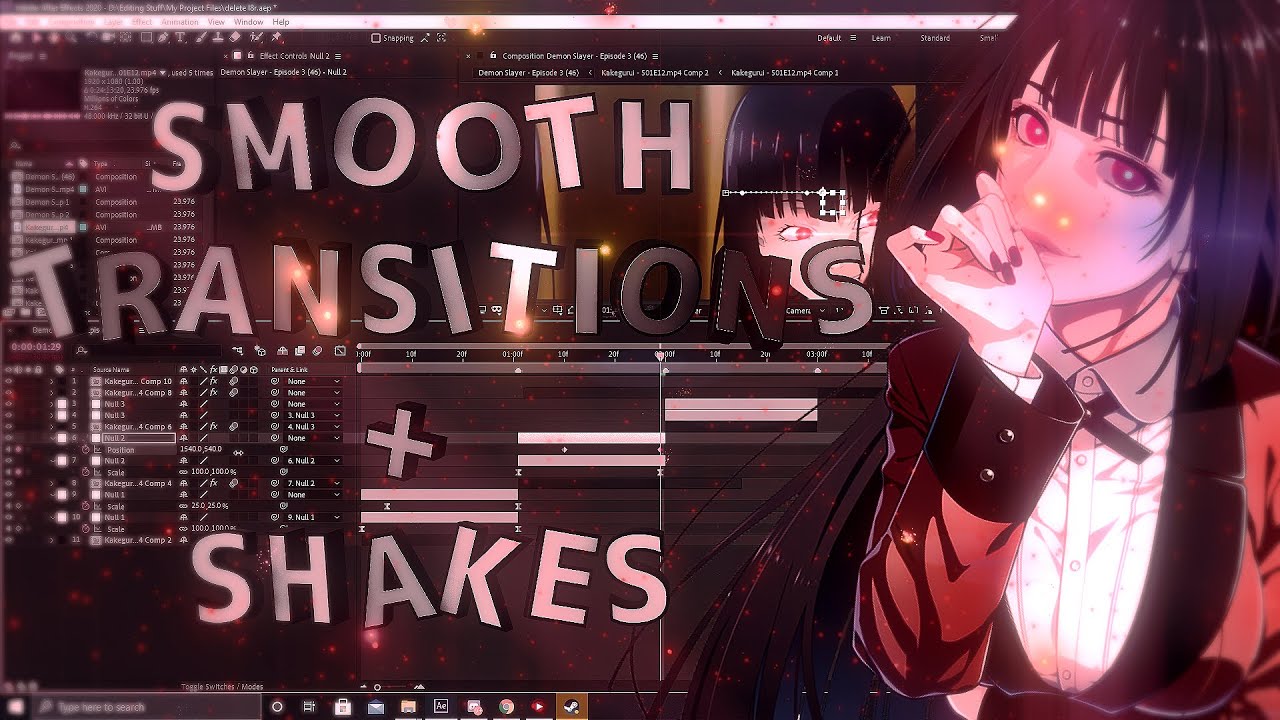
Task: Select the Rectangle shape tool
Action: [146, 38]
